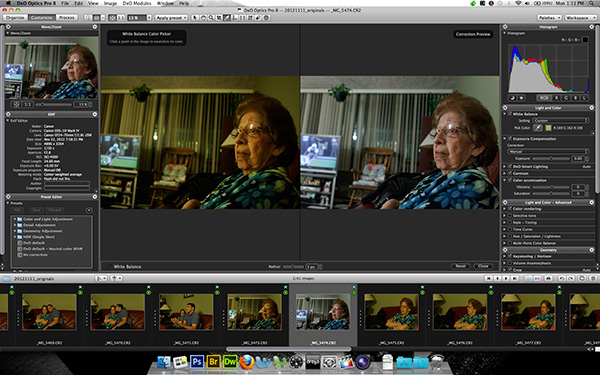The image size is (600, 375).
Task: Toggle the DxO Smart Lighting checkbox
Action: (510, 166)
